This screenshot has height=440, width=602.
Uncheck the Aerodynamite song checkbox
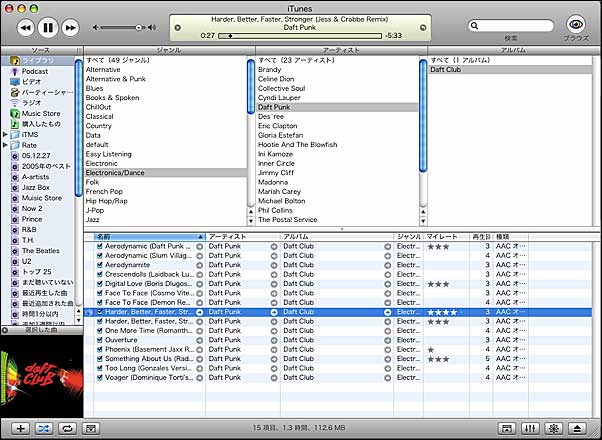pyautogui.click(x=100, y=265)
